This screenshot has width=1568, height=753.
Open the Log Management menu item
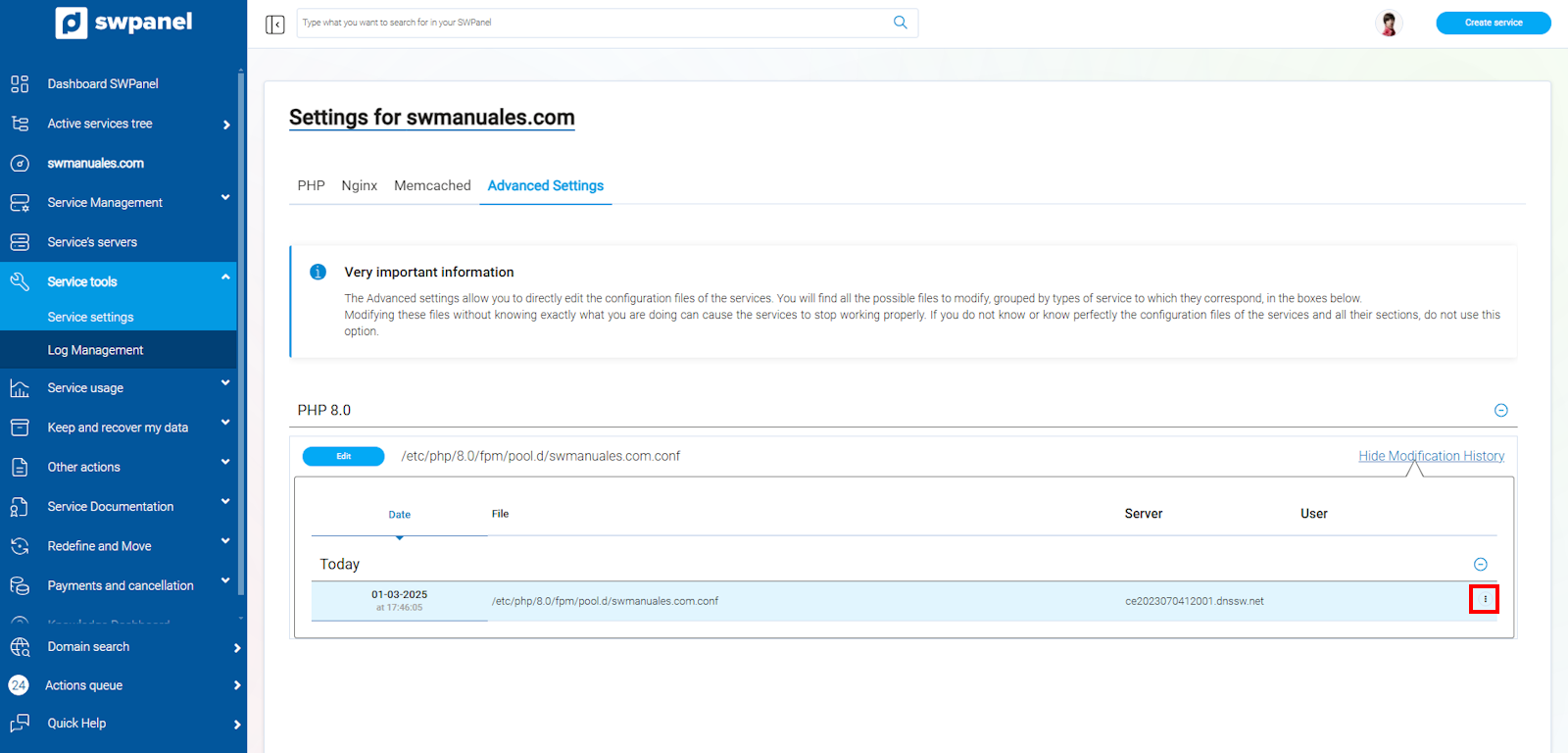tap(95, 350)
